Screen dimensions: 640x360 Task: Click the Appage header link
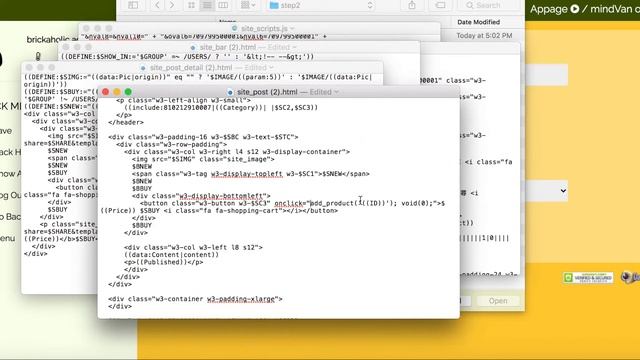coord(549,9)
